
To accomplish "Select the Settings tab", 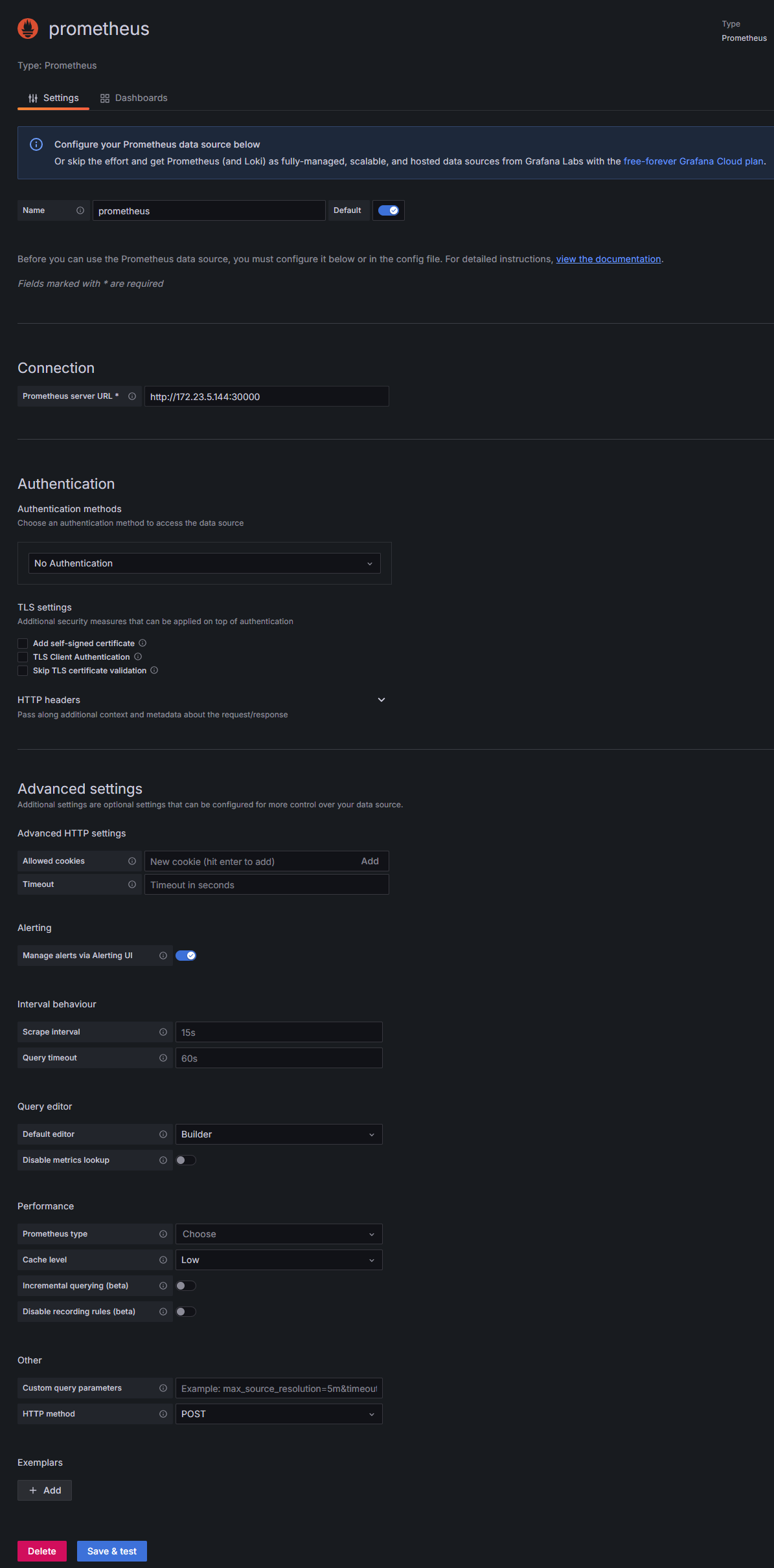I will pyautogui.click(x=54, y=98).
